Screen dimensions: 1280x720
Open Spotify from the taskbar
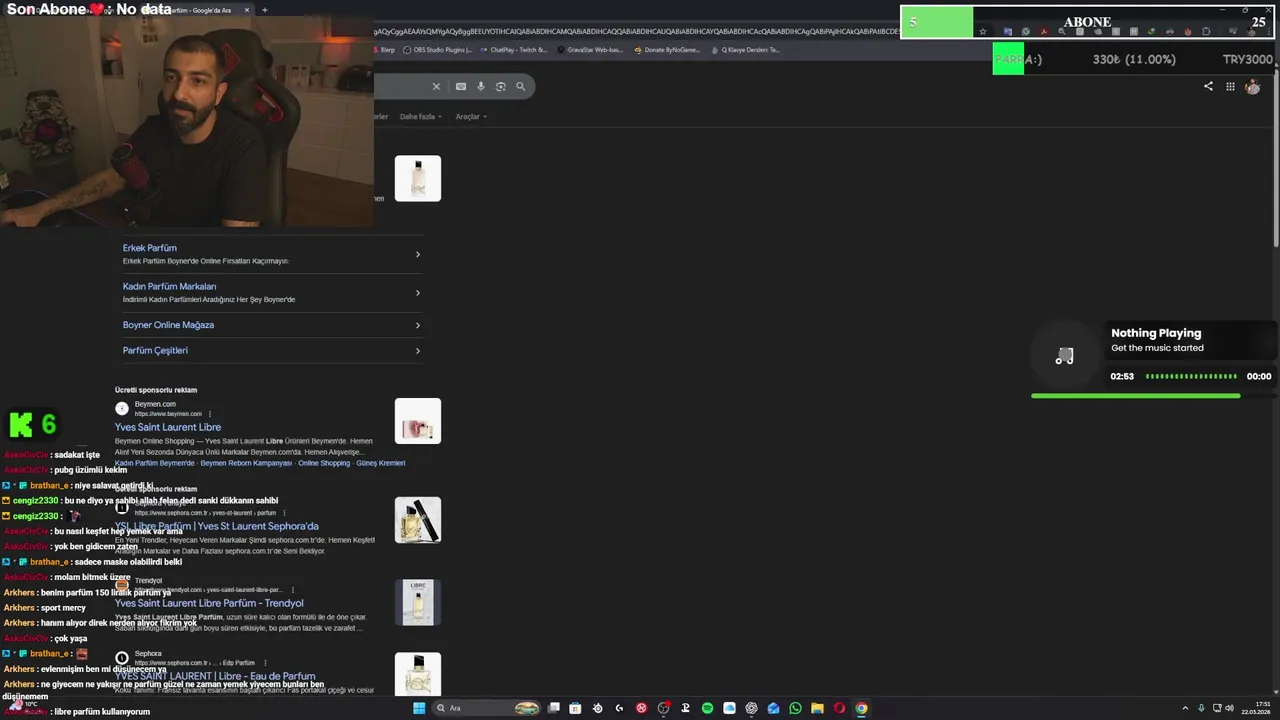(x=707, y=708)
